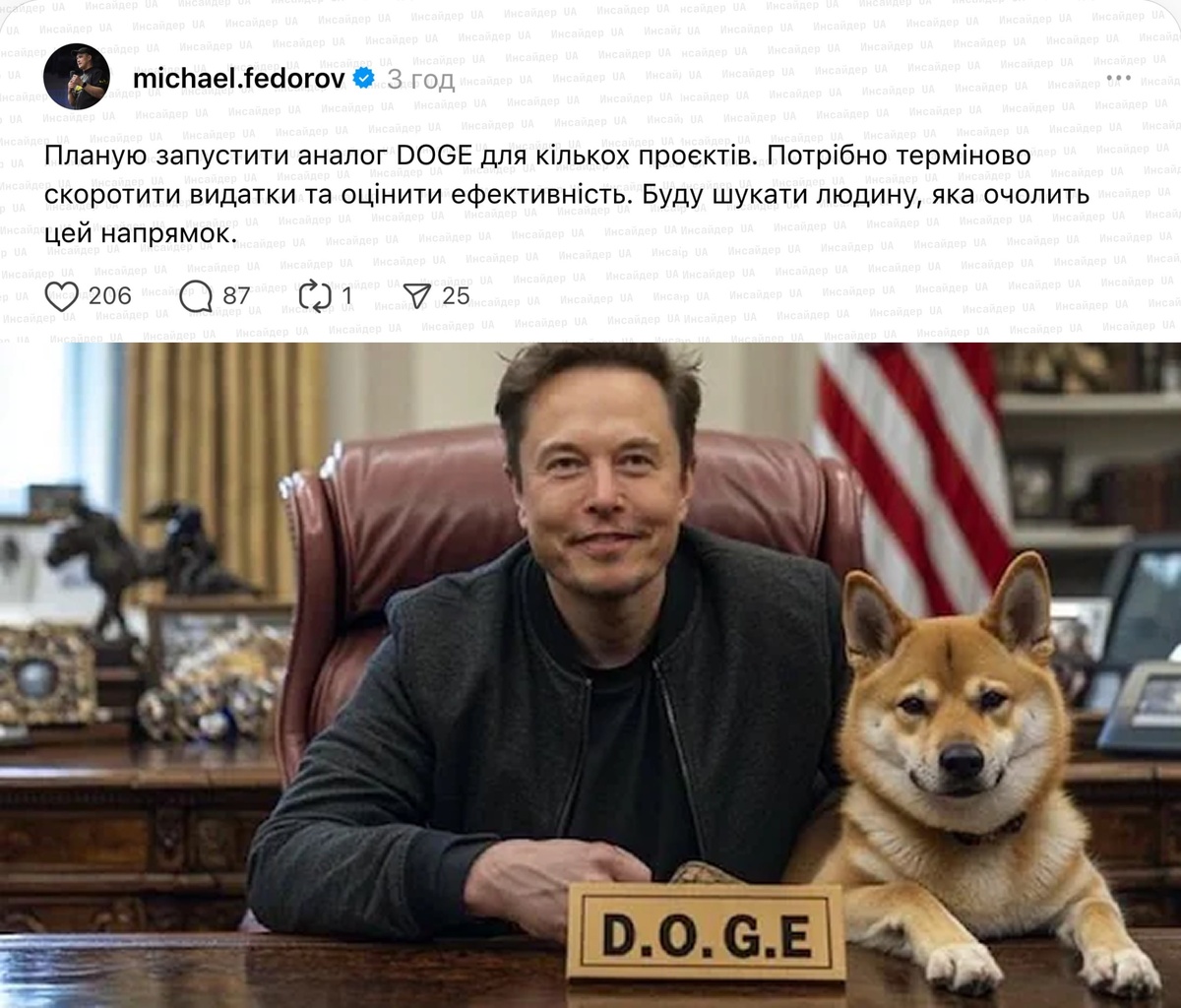
Task: Click the blue verified badge
Action: [362, 78]
